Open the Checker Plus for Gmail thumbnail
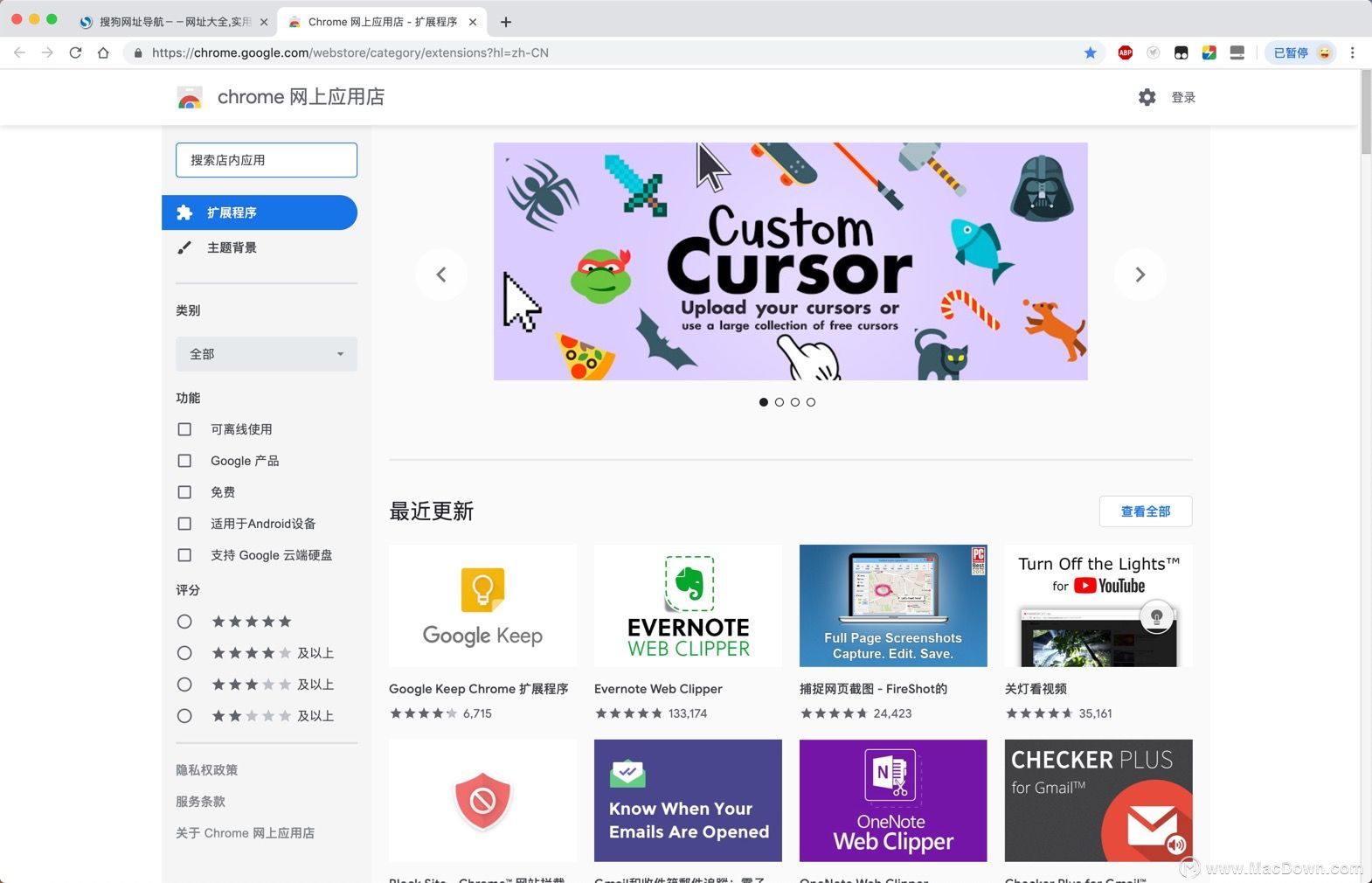Screen dimensions: 1372x883 (1098, 801)
